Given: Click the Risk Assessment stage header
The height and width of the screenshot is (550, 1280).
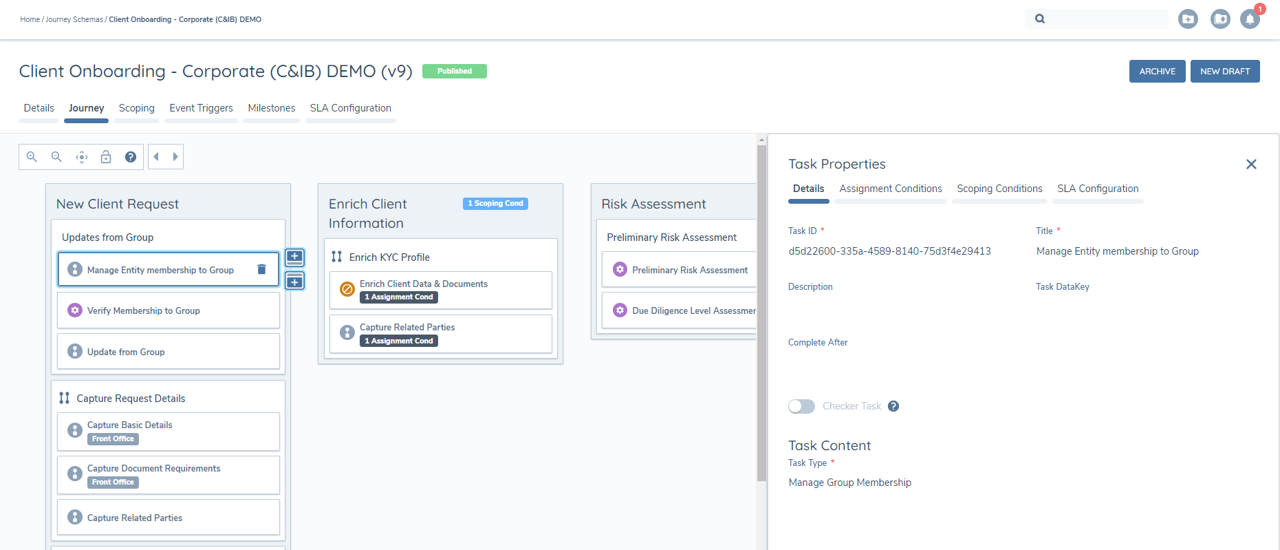Looking at the screenshot, I should [x=653, y=204].
